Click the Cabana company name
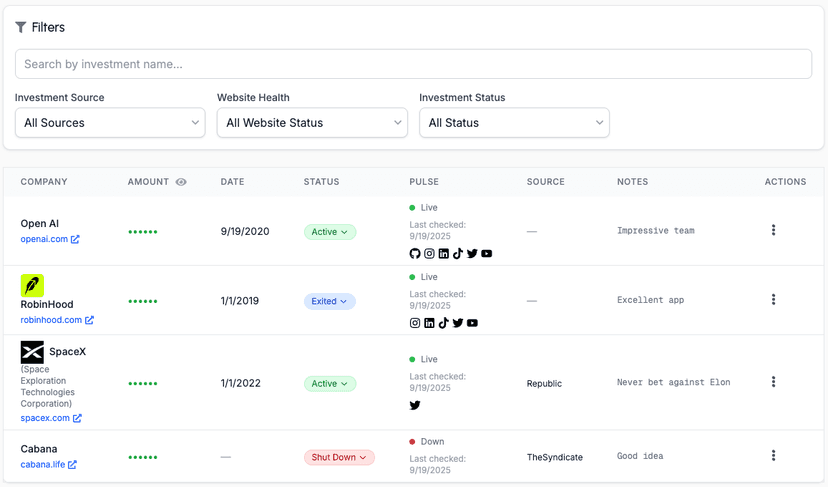The width and height of the screenshot is (828, 487). click(x=39, y=449)
